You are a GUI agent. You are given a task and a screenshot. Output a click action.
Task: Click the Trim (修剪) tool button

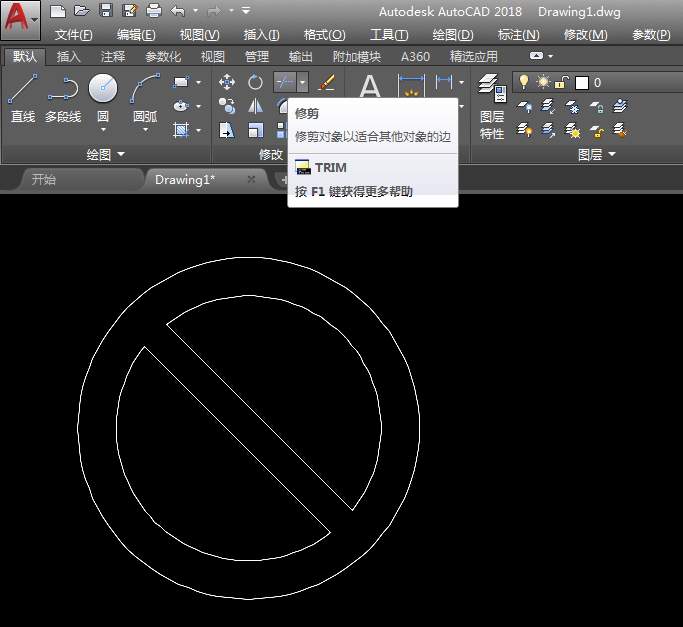pos(284,82)
